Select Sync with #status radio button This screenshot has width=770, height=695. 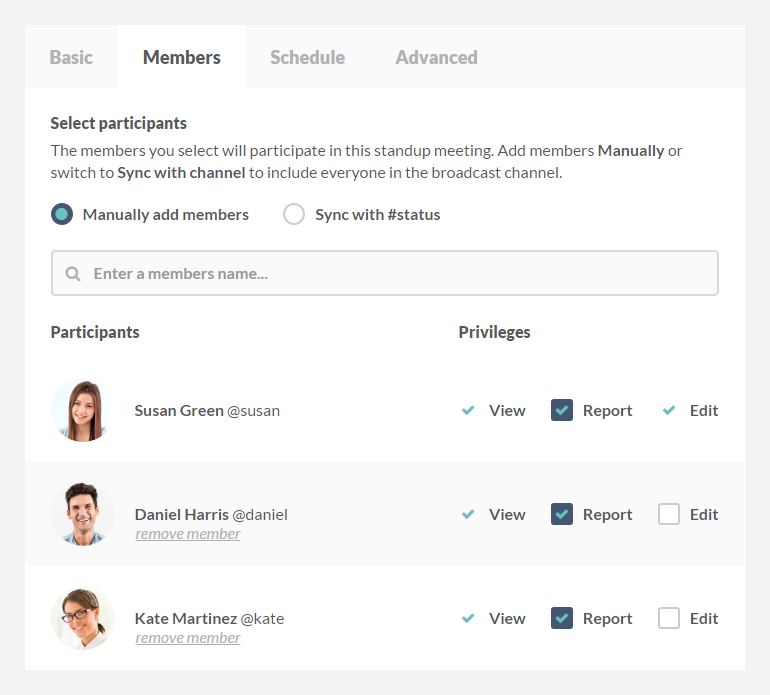coord(294,214)
